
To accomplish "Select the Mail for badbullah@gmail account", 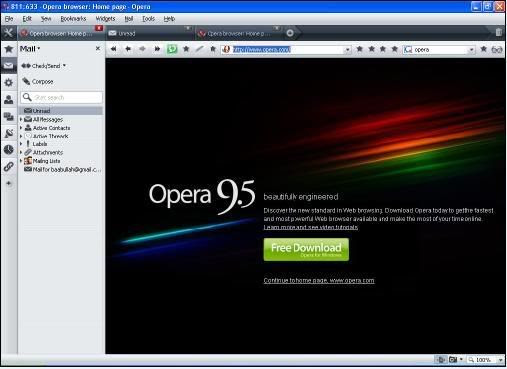I will (63, 169).
